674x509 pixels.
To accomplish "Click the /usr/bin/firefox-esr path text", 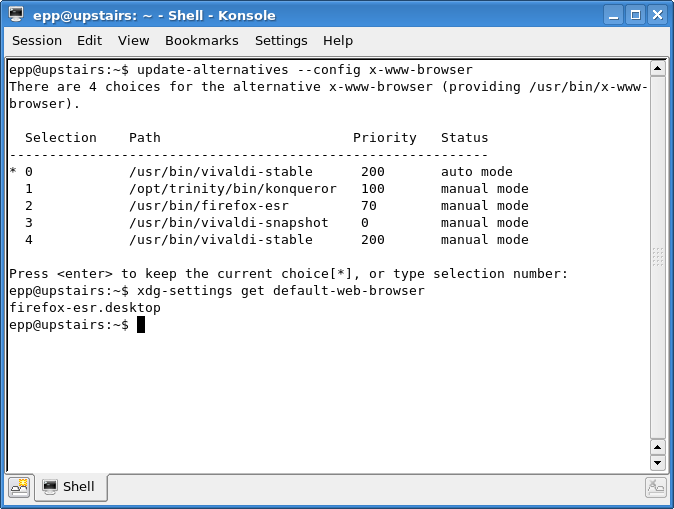I will tap(209, 205).
